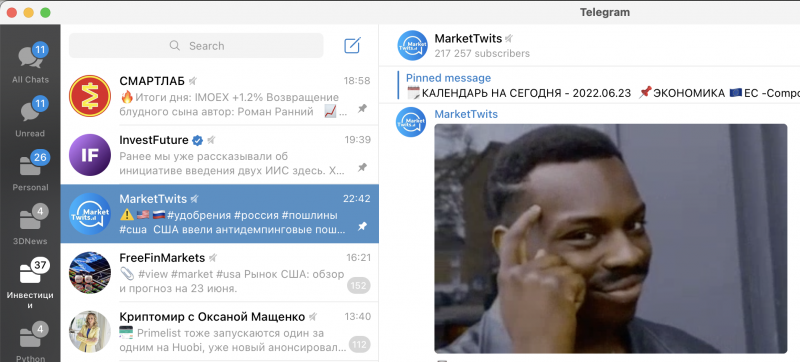Open the InvestFuture chat
The image size is (800, 362).
(x=219, y=155)
